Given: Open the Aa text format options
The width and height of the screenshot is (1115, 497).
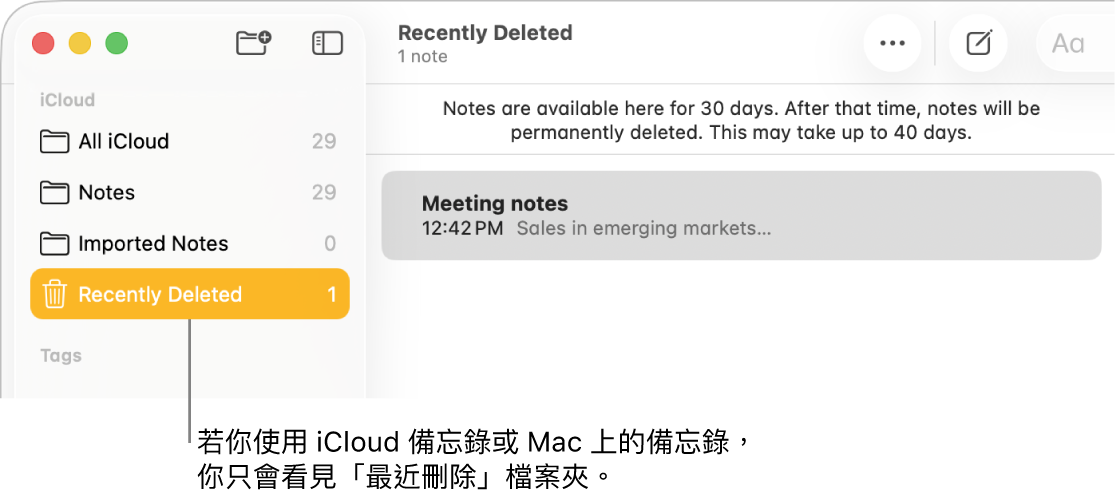Looking at the screenshot, I should [x=1068, y=43].
